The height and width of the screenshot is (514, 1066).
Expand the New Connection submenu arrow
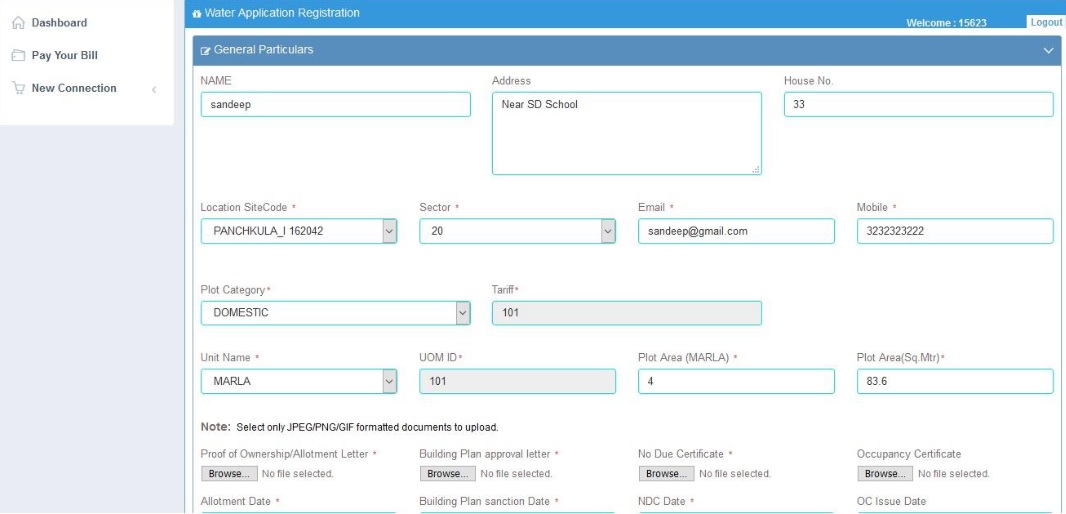(154, 89)
